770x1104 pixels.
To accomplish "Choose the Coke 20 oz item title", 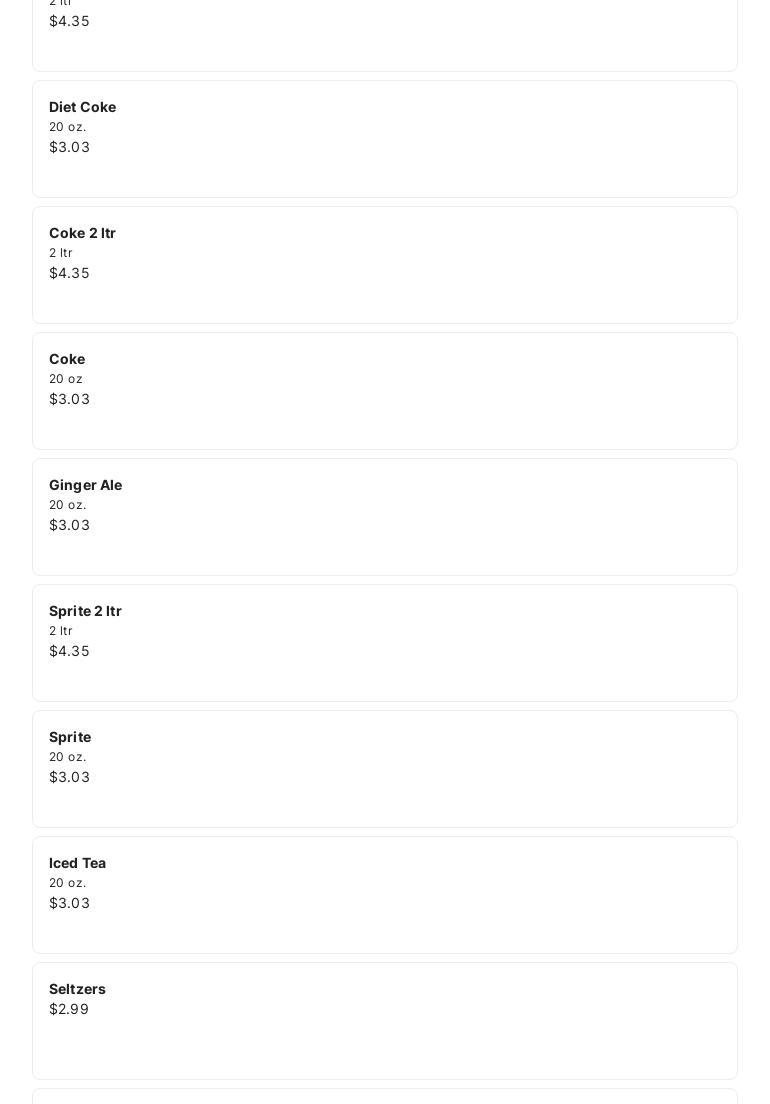I will [67, 359].
